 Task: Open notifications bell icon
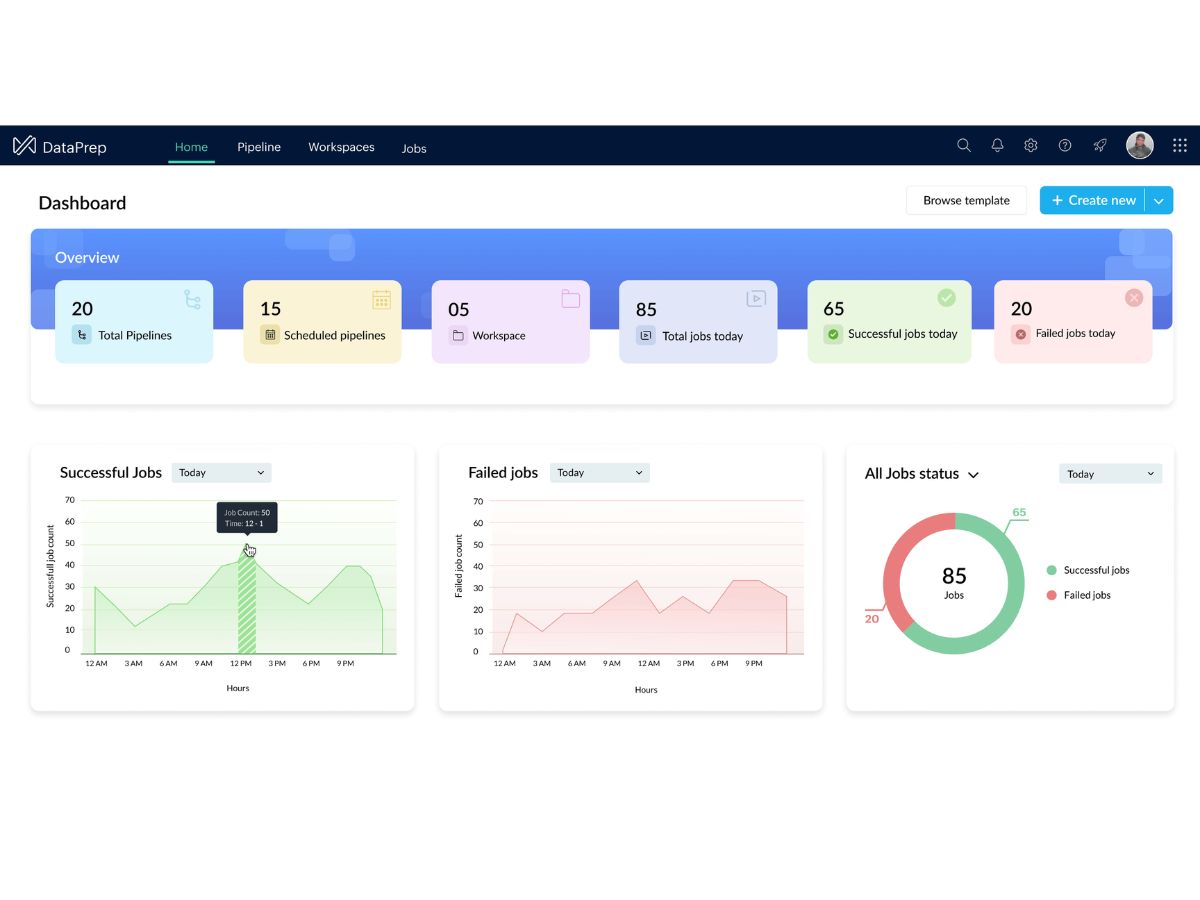(997, 145)
